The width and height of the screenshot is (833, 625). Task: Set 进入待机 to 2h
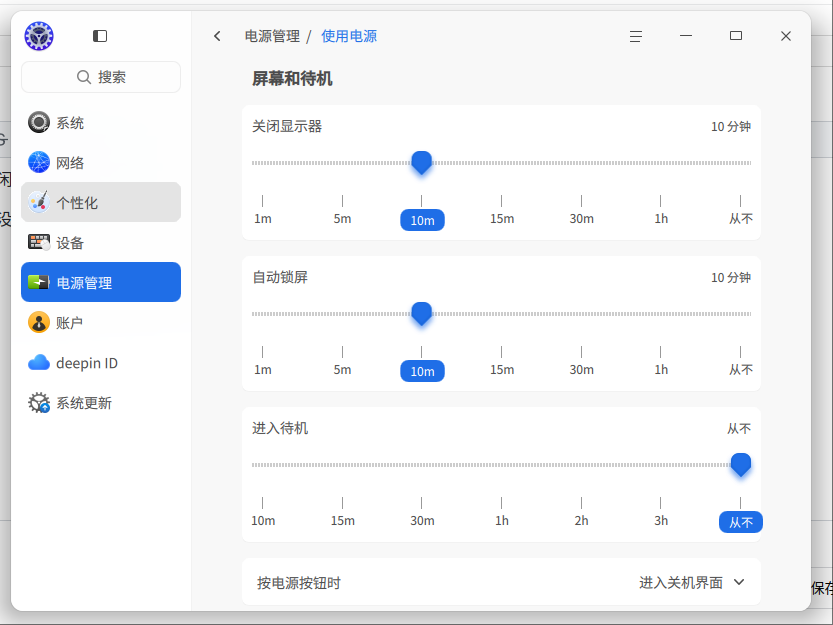click(581, 520)
